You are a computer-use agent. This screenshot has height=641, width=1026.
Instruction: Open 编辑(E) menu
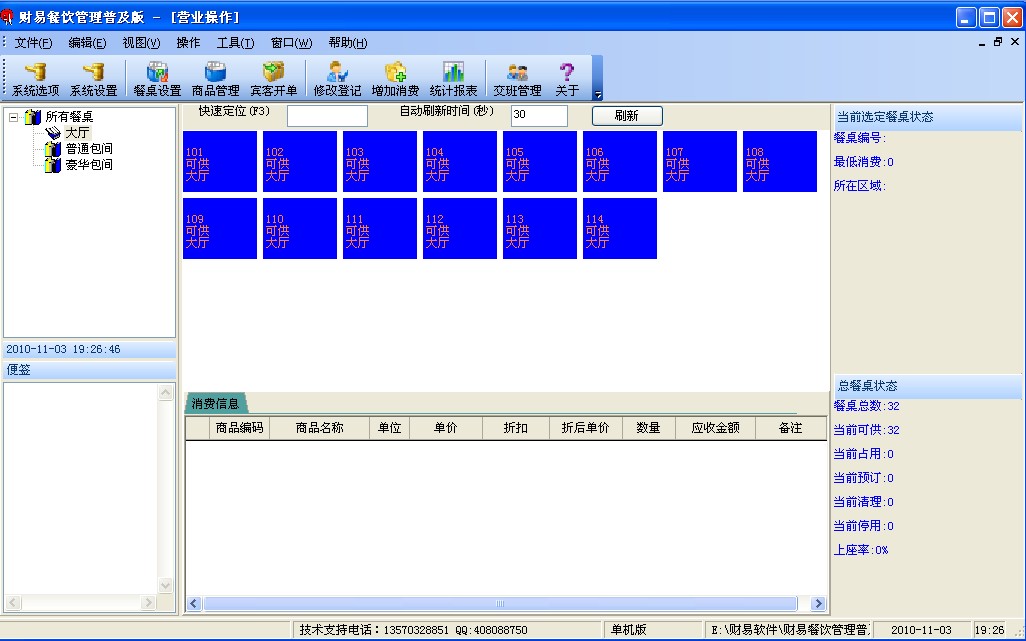coord(87,43)
